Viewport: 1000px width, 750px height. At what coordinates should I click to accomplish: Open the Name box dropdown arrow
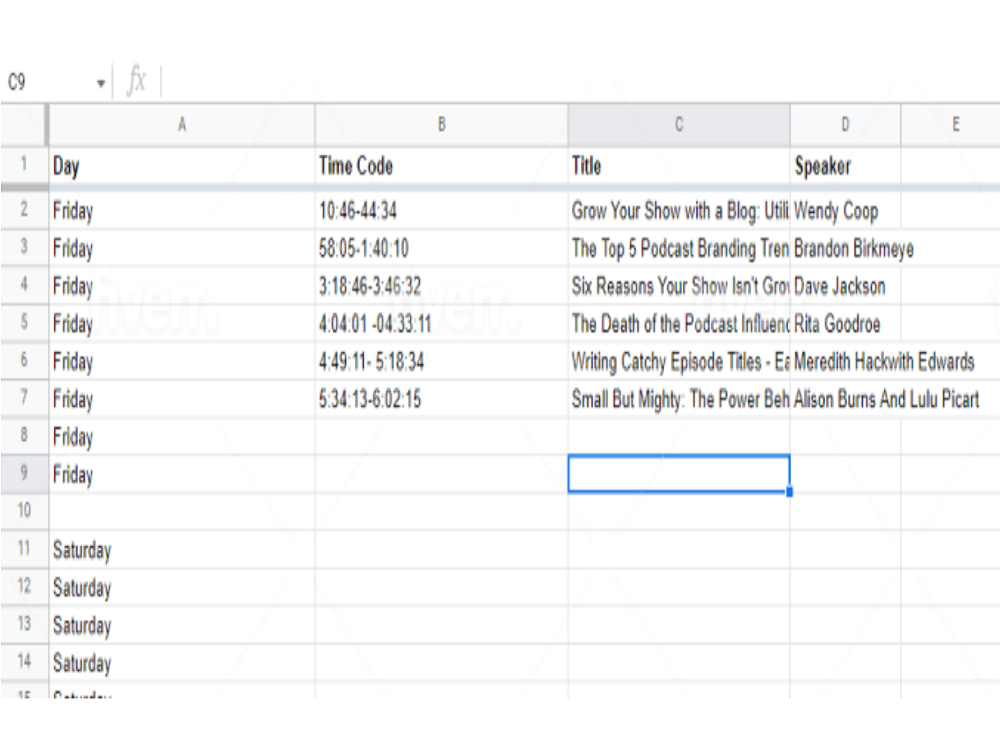coord(100,83)
